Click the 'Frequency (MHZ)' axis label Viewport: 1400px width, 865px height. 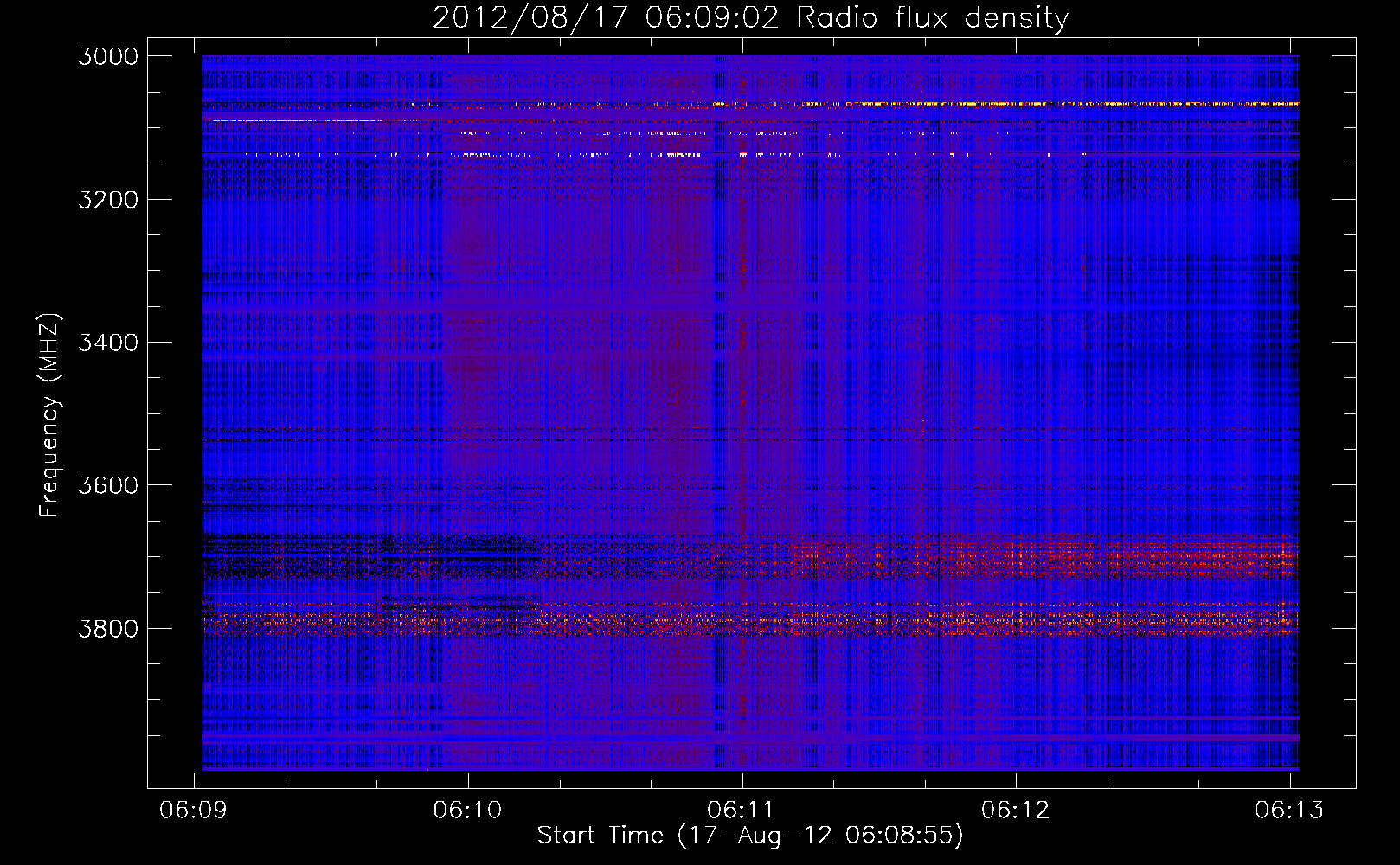click(50, 415)
